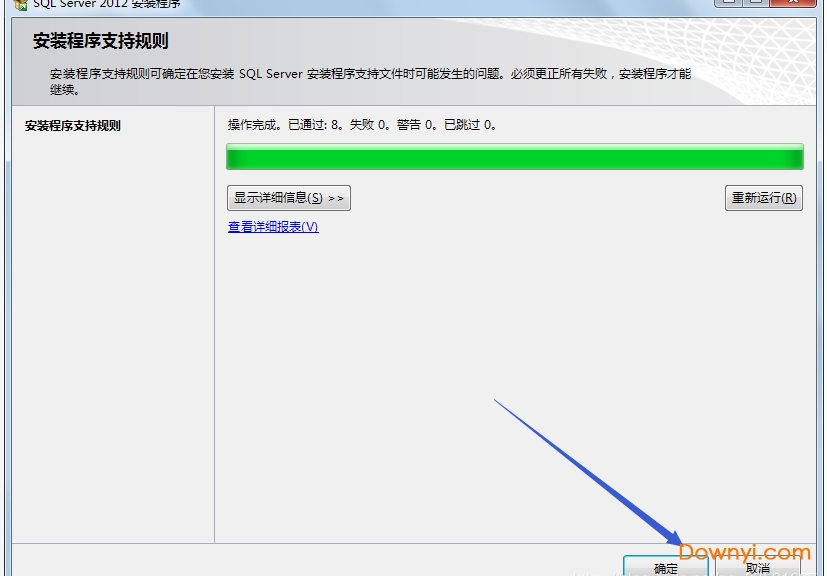Confirm with the 确定 button
The image size is (827, 576).
[665, 567]
